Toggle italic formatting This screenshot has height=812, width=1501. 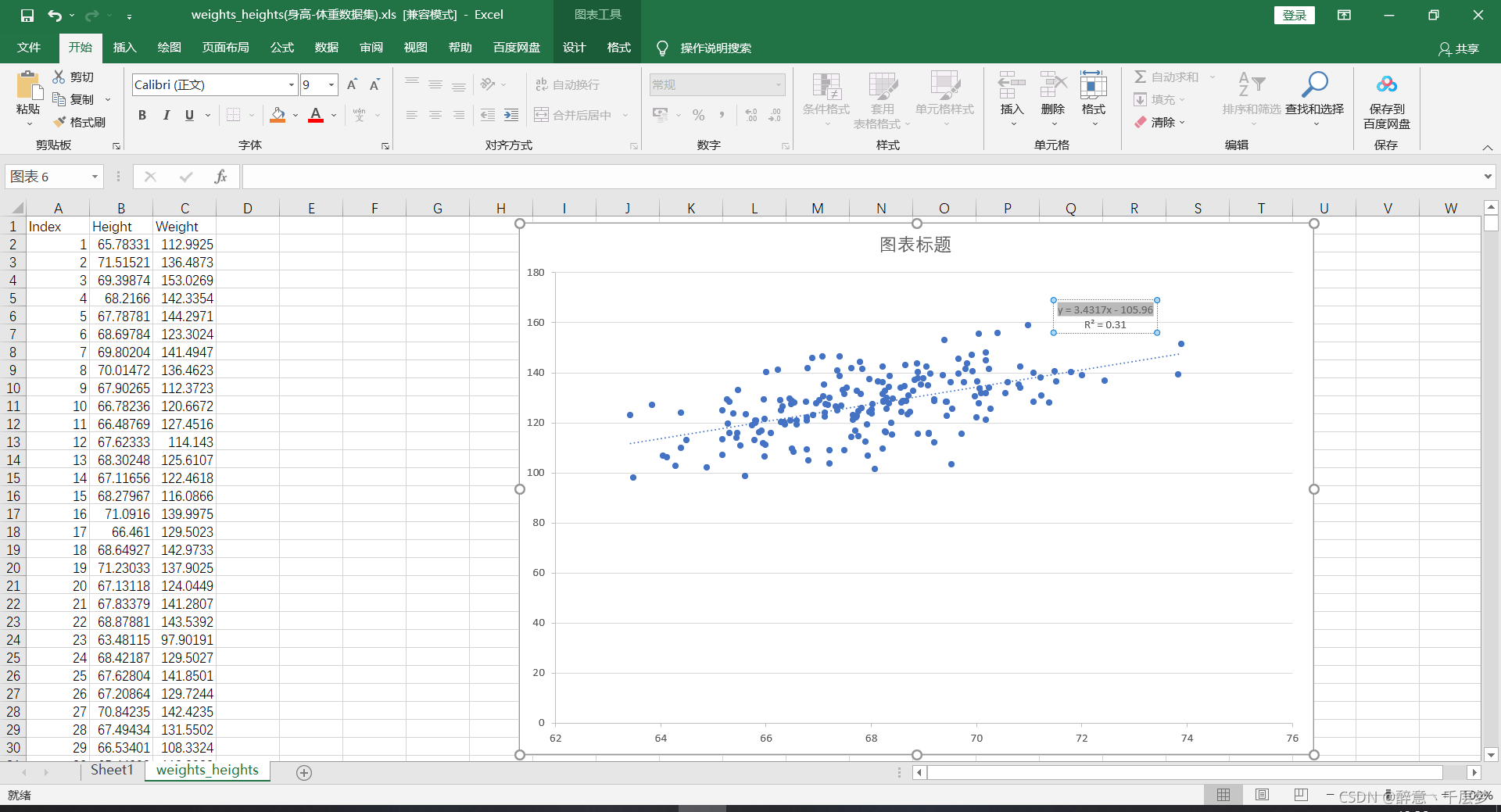[x=166, y=115]
